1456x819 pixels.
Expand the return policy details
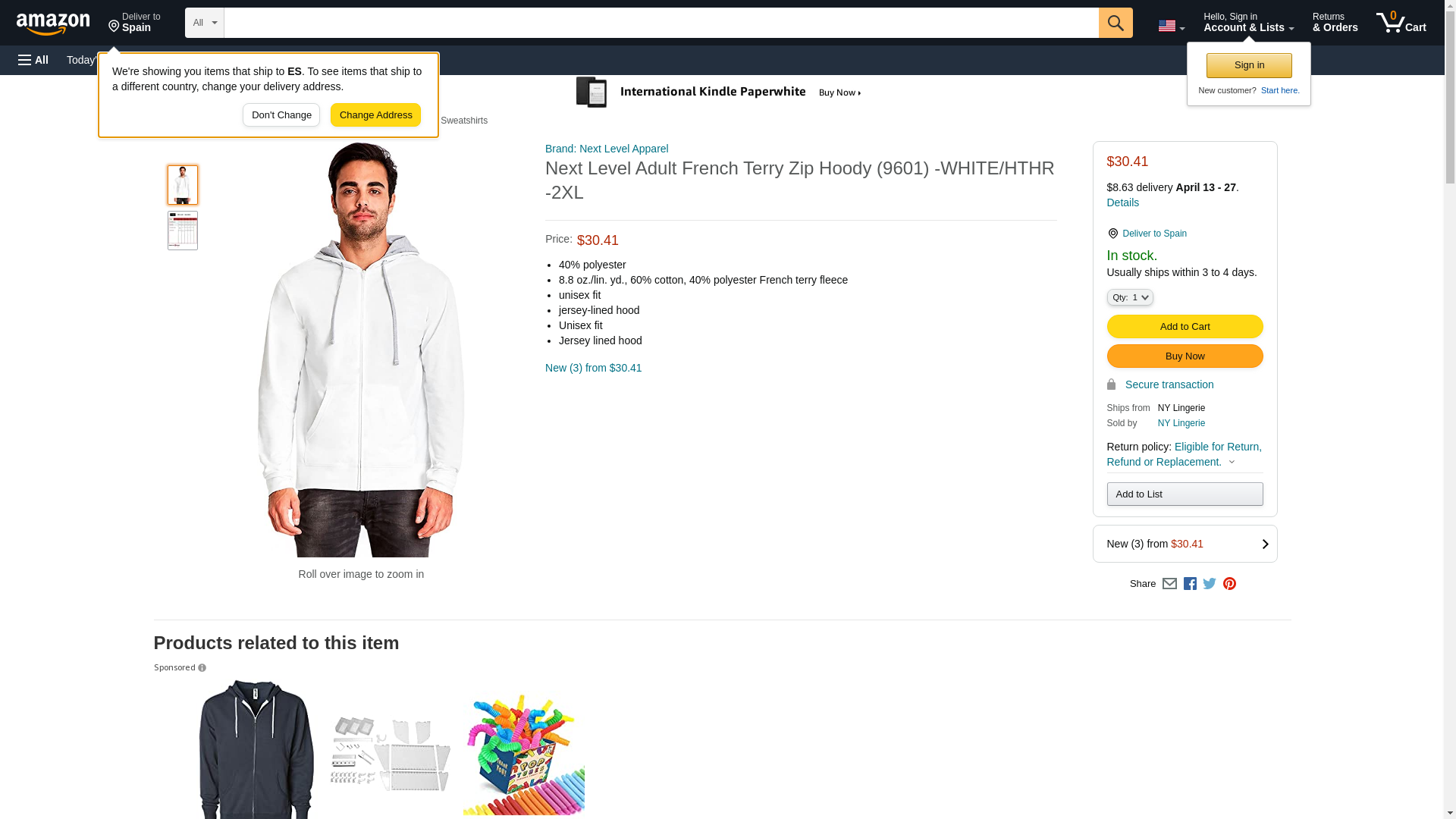click(1232, 462)
